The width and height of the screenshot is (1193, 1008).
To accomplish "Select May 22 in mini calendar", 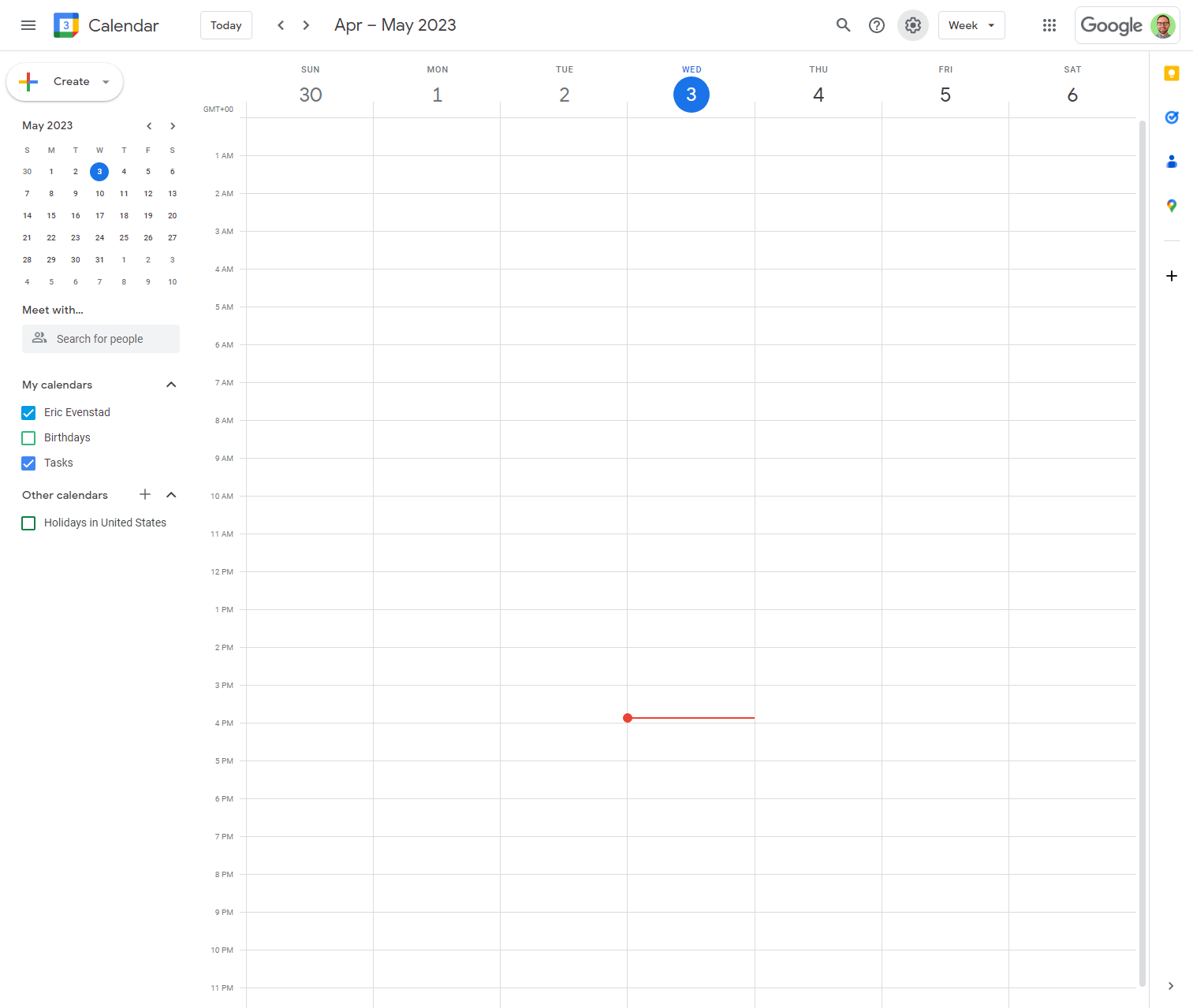I will [51, 238].
